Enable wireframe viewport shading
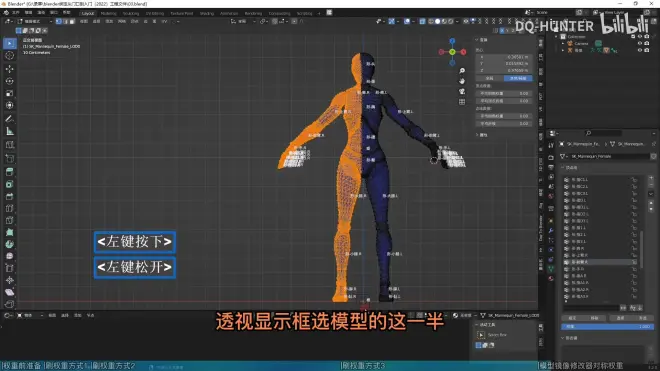The image size is (660, 371). pyautogui.click(x=431, y=21)
